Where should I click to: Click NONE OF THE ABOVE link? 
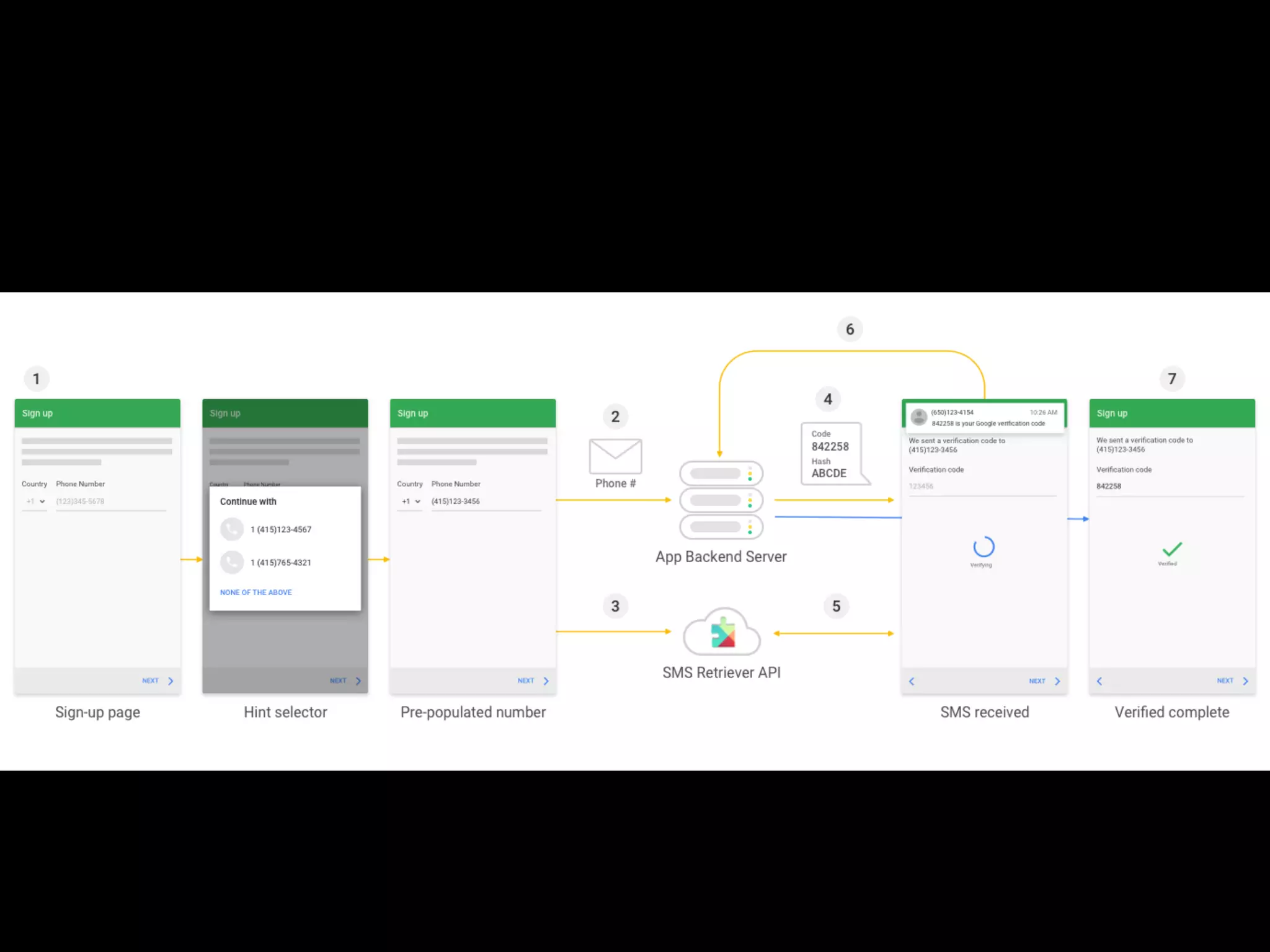(x=255, y=593)
